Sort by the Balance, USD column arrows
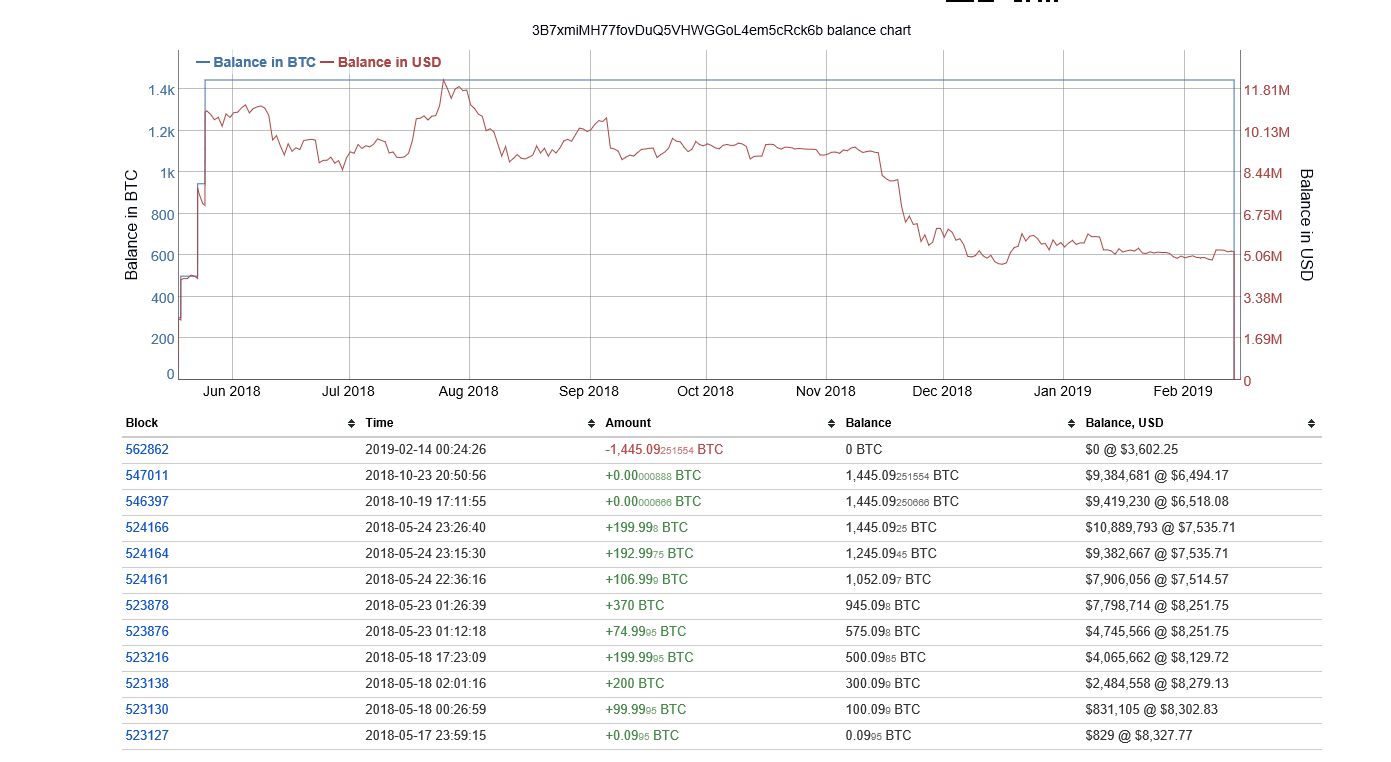This screenshot has height=762, width=1391. tap(1311, 424)
